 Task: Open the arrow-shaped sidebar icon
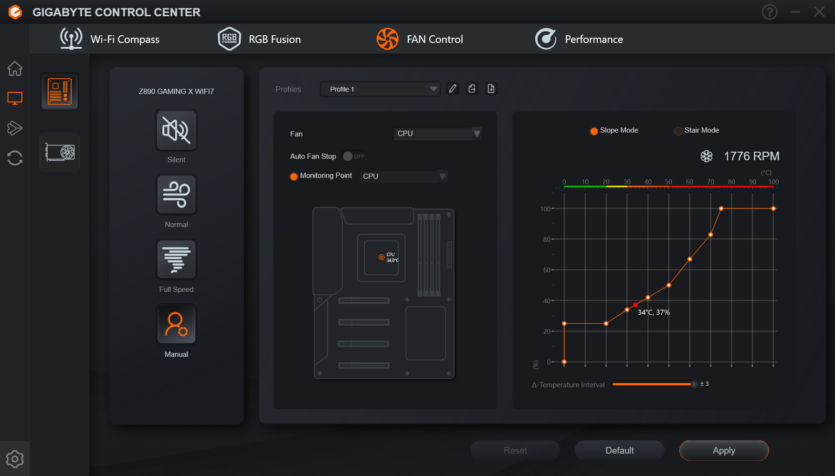point(14,128)
